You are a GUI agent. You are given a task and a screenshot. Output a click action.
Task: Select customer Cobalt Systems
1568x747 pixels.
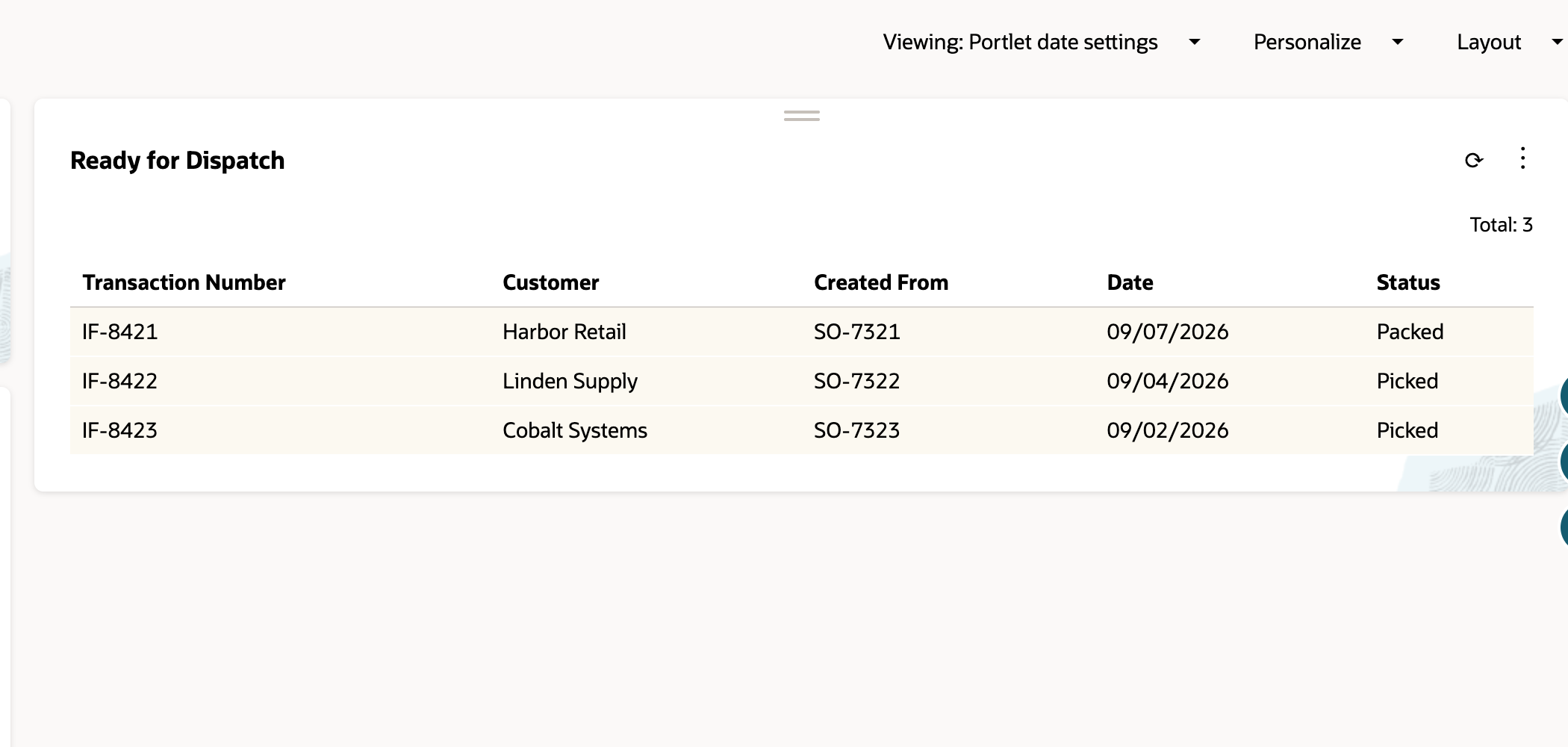click(x=574, y=430)
